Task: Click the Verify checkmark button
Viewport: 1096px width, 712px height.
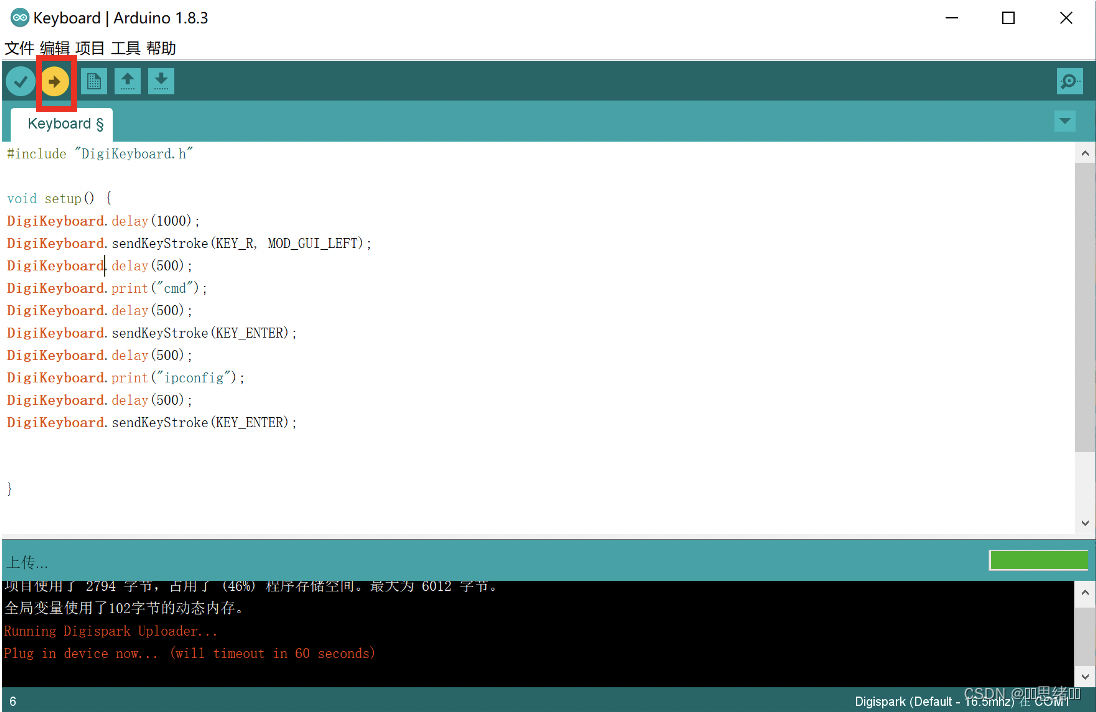Action: [x=21, y=82]
